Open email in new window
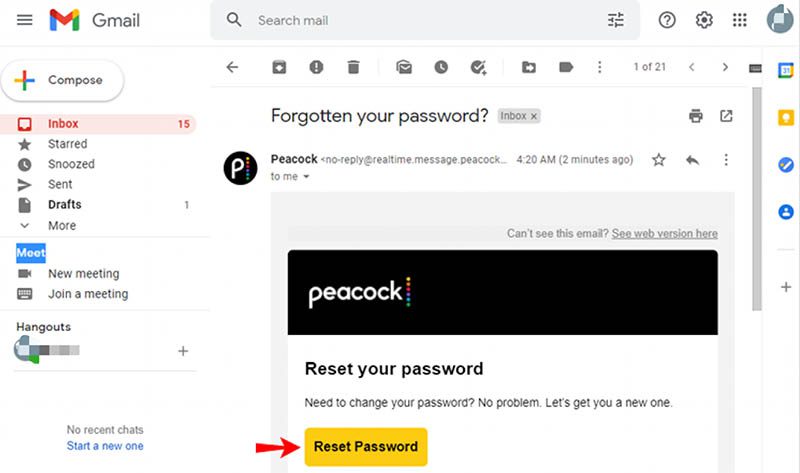The height and width of the screenshot is (473, 800). 727,116
